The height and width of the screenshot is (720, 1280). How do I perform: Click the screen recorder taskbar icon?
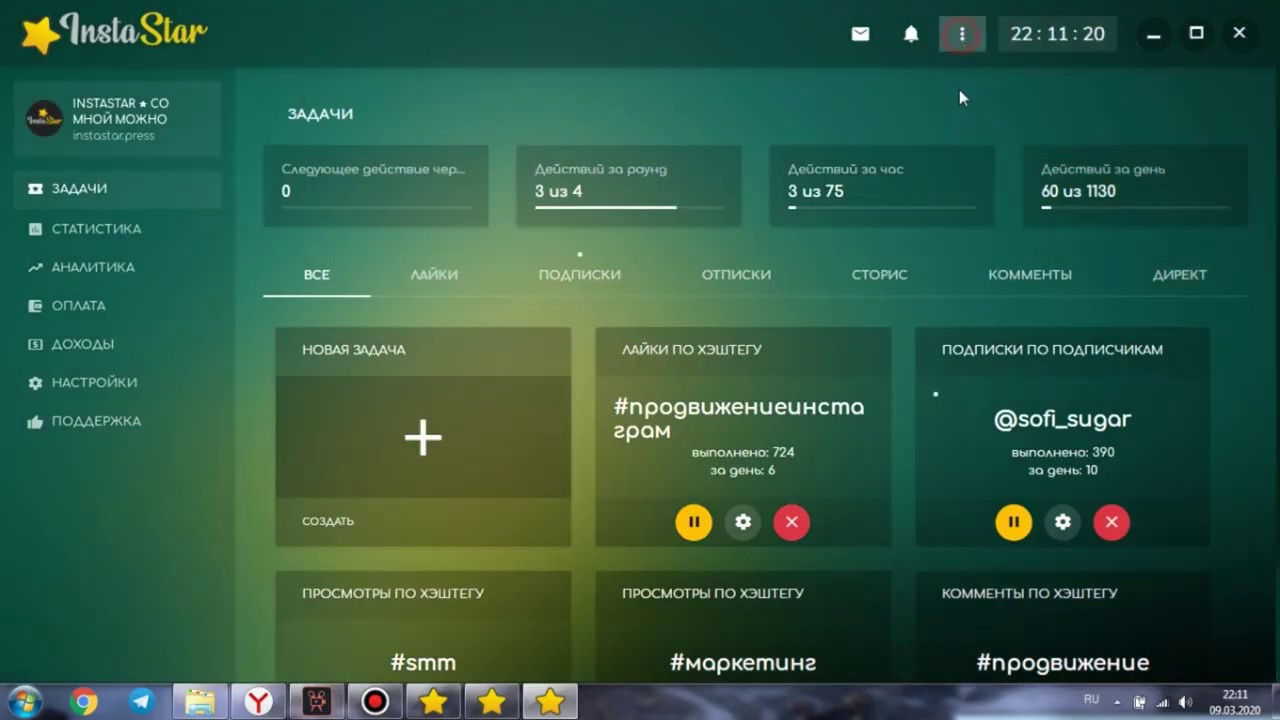point(375,702)
